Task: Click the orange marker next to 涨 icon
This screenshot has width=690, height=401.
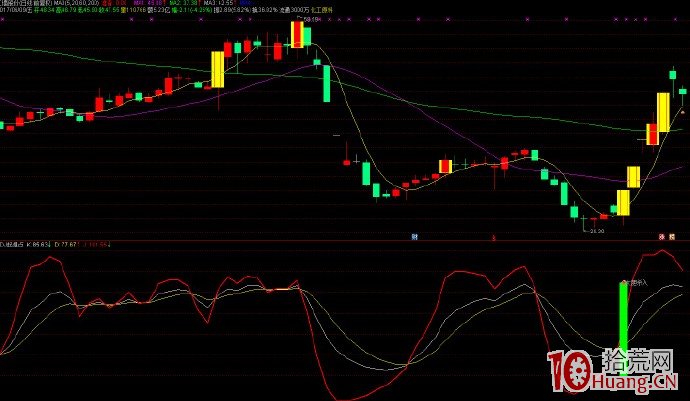Action: click(x=672, y=237)
